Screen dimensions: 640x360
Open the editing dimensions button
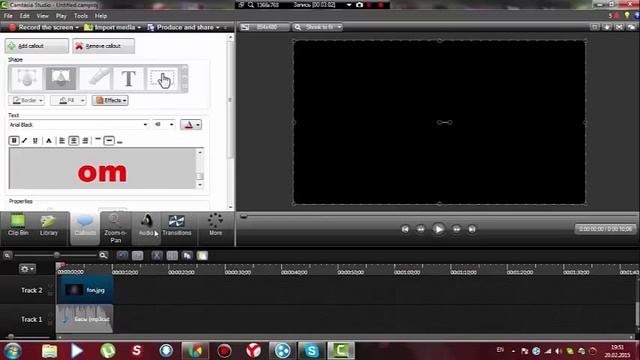tap(264, 27)
